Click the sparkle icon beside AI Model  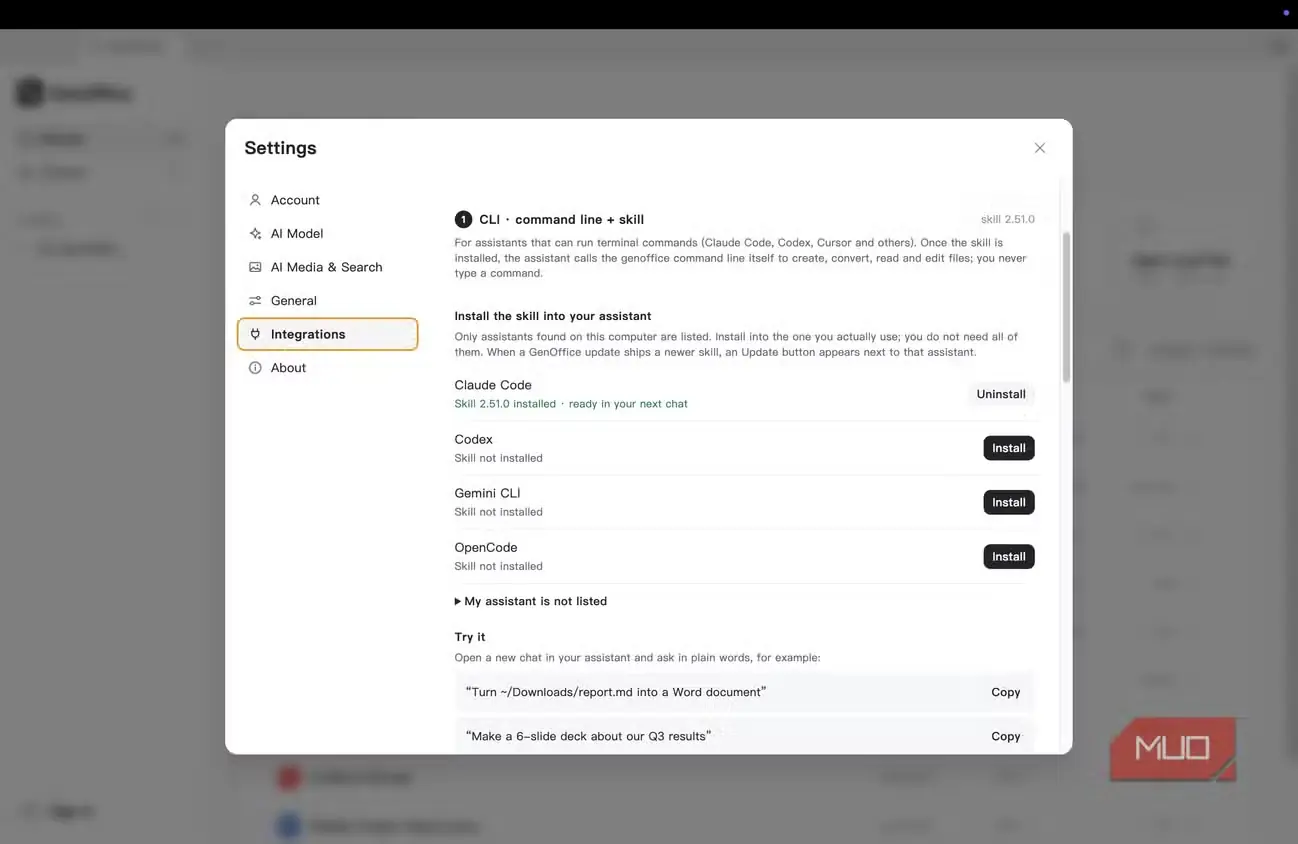pyautogui.click(x=255, y=234)
